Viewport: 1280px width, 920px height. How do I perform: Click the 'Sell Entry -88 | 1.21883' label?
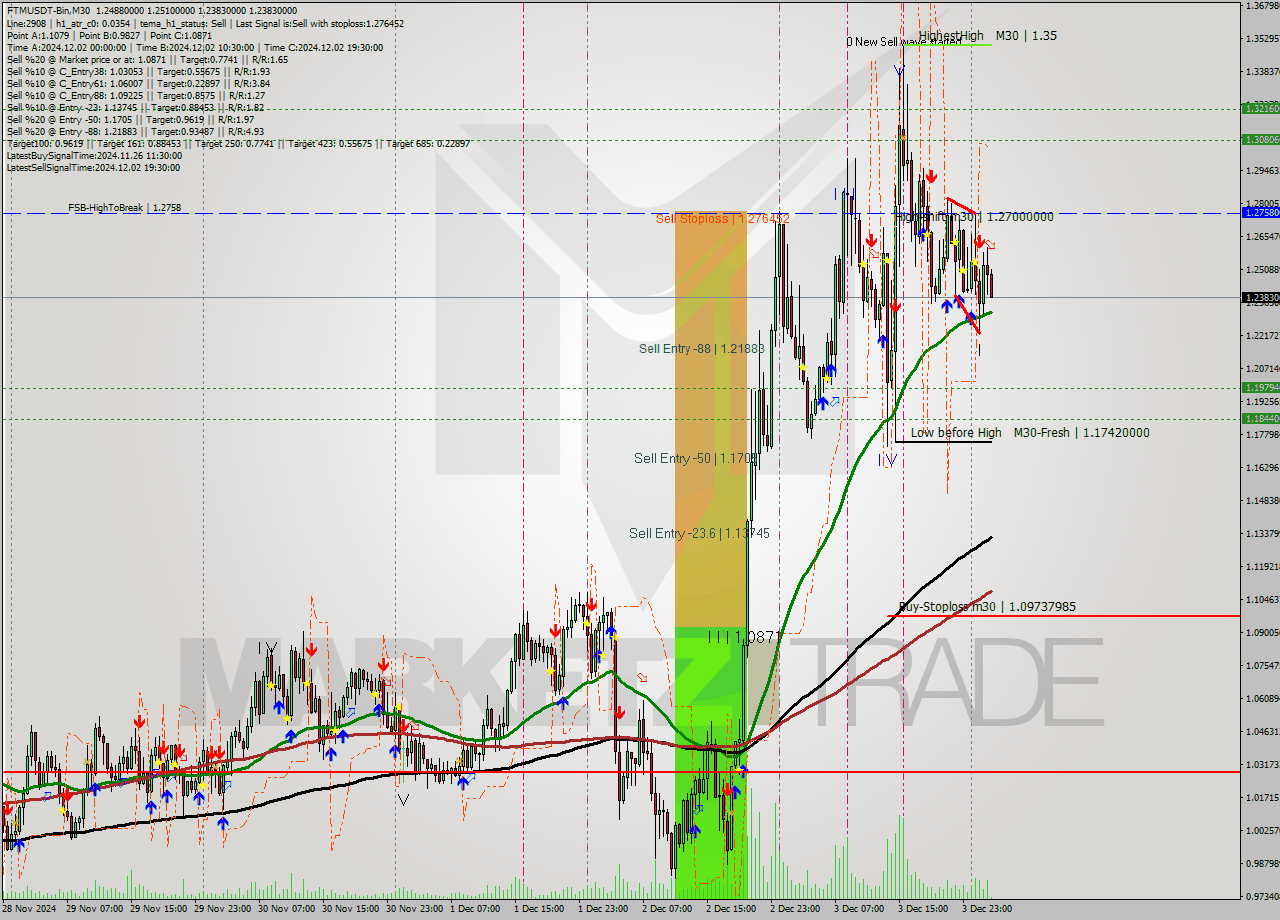702,348
